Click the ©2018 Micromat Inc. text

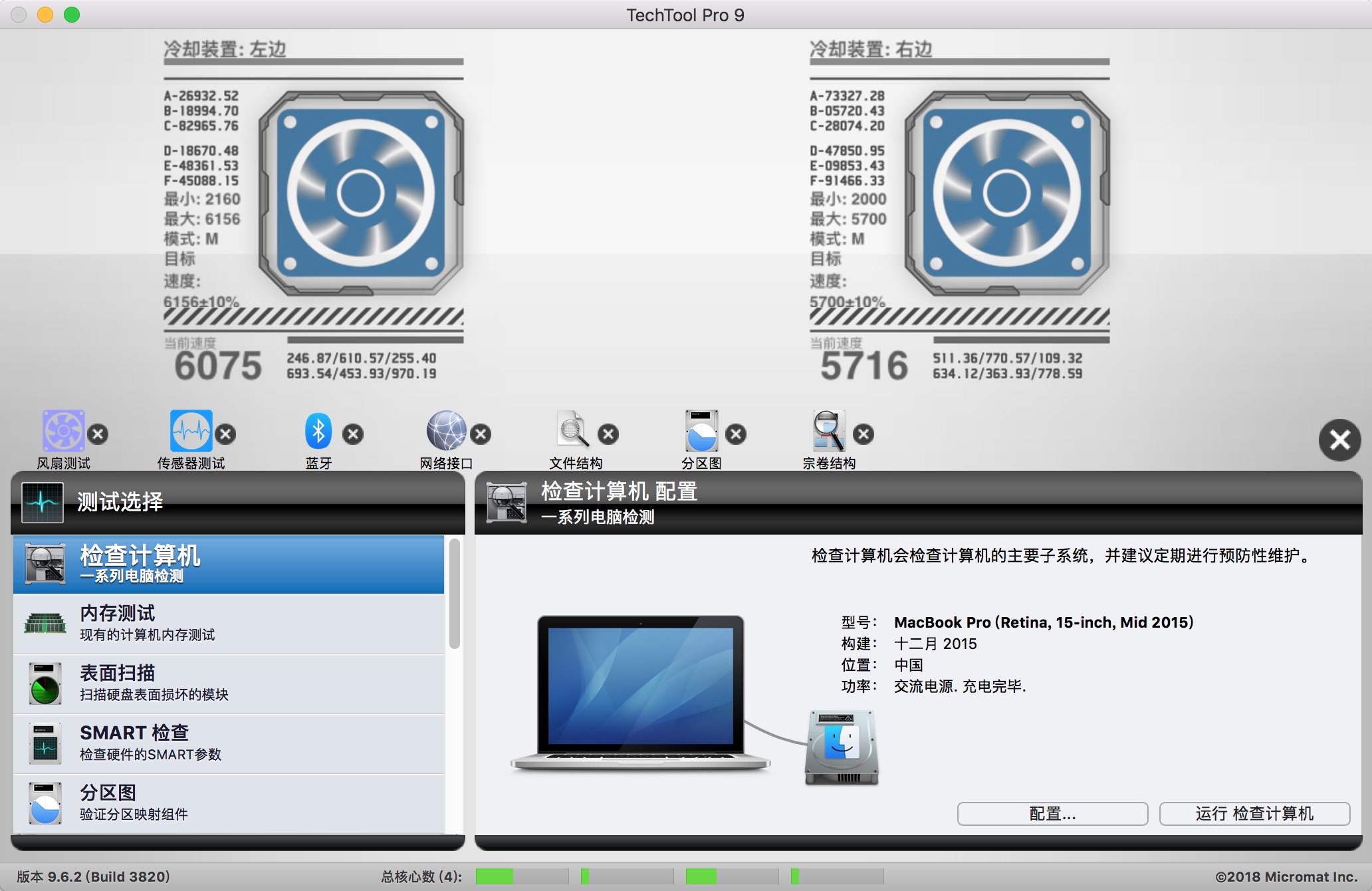click(1286, 876)
